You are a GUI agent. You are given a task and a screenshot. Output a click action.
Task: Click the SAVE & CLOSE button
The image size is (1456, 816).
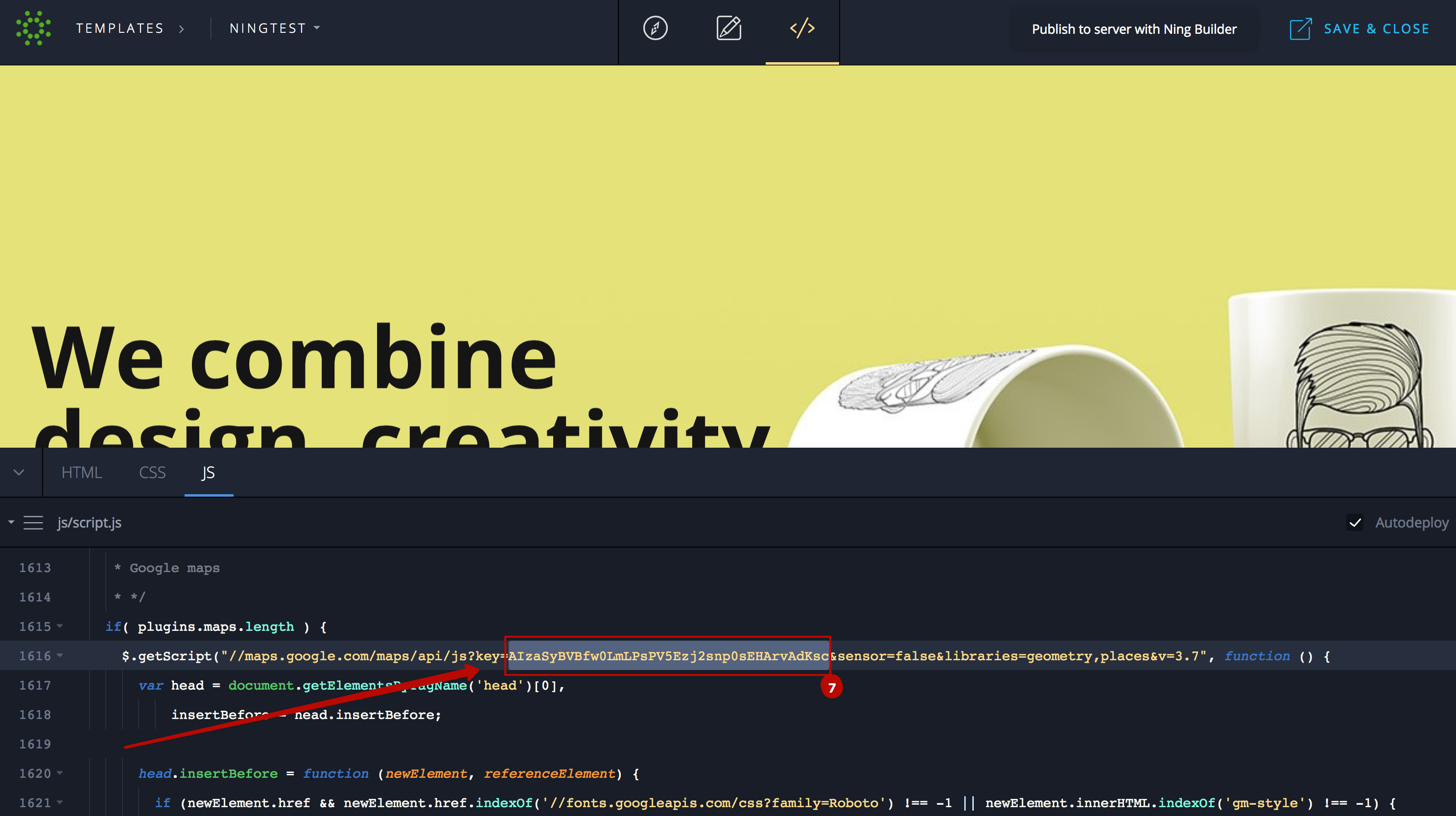click(1376, 29)
